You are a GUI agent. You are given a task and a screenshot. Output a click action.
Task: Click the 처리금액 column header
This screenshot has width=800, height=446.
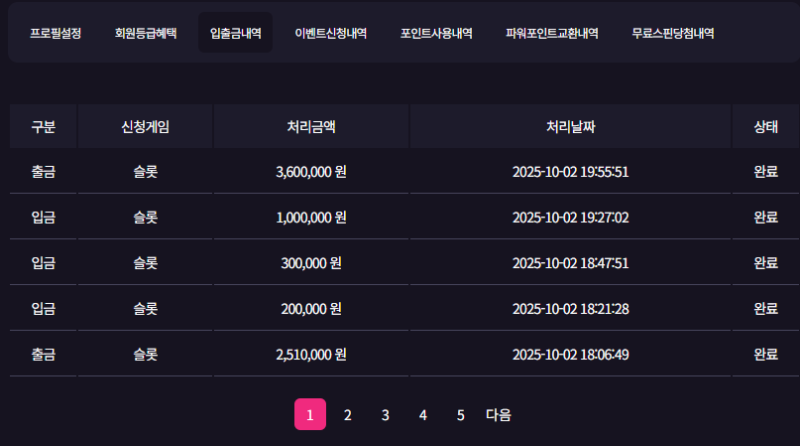pos(311,127)
